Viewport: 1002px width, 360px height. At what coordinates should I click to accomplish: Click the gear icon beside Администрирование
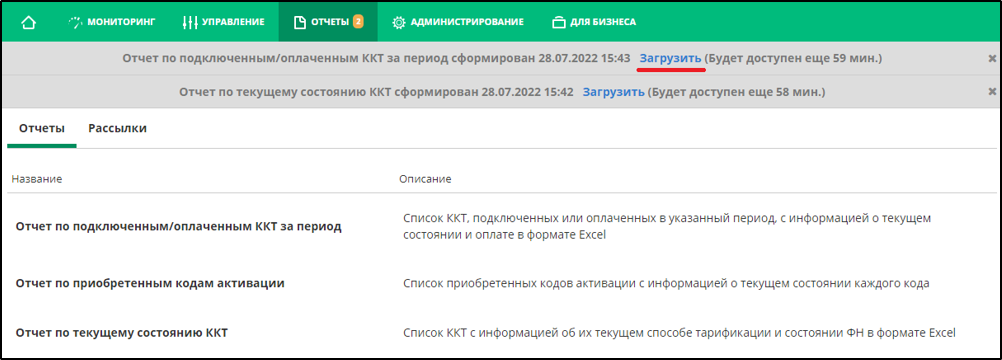coord(399,22)
